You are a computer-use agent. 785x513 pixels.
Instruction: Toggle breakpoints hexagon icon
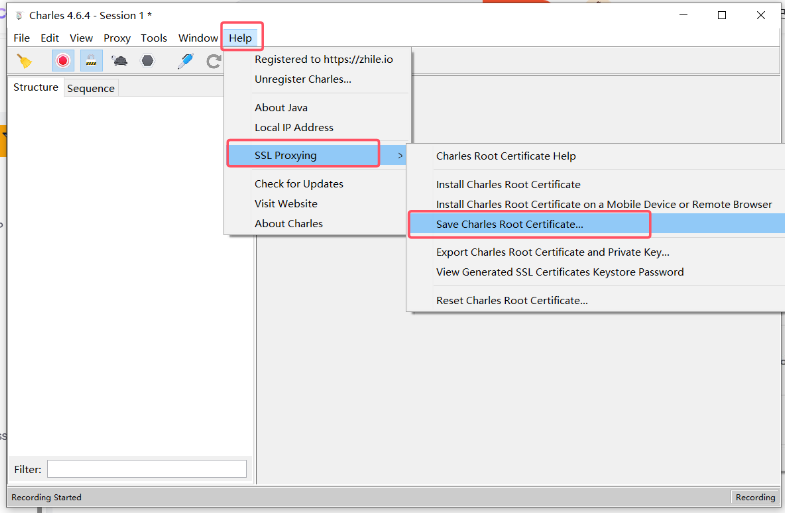(x=148, y=61)
